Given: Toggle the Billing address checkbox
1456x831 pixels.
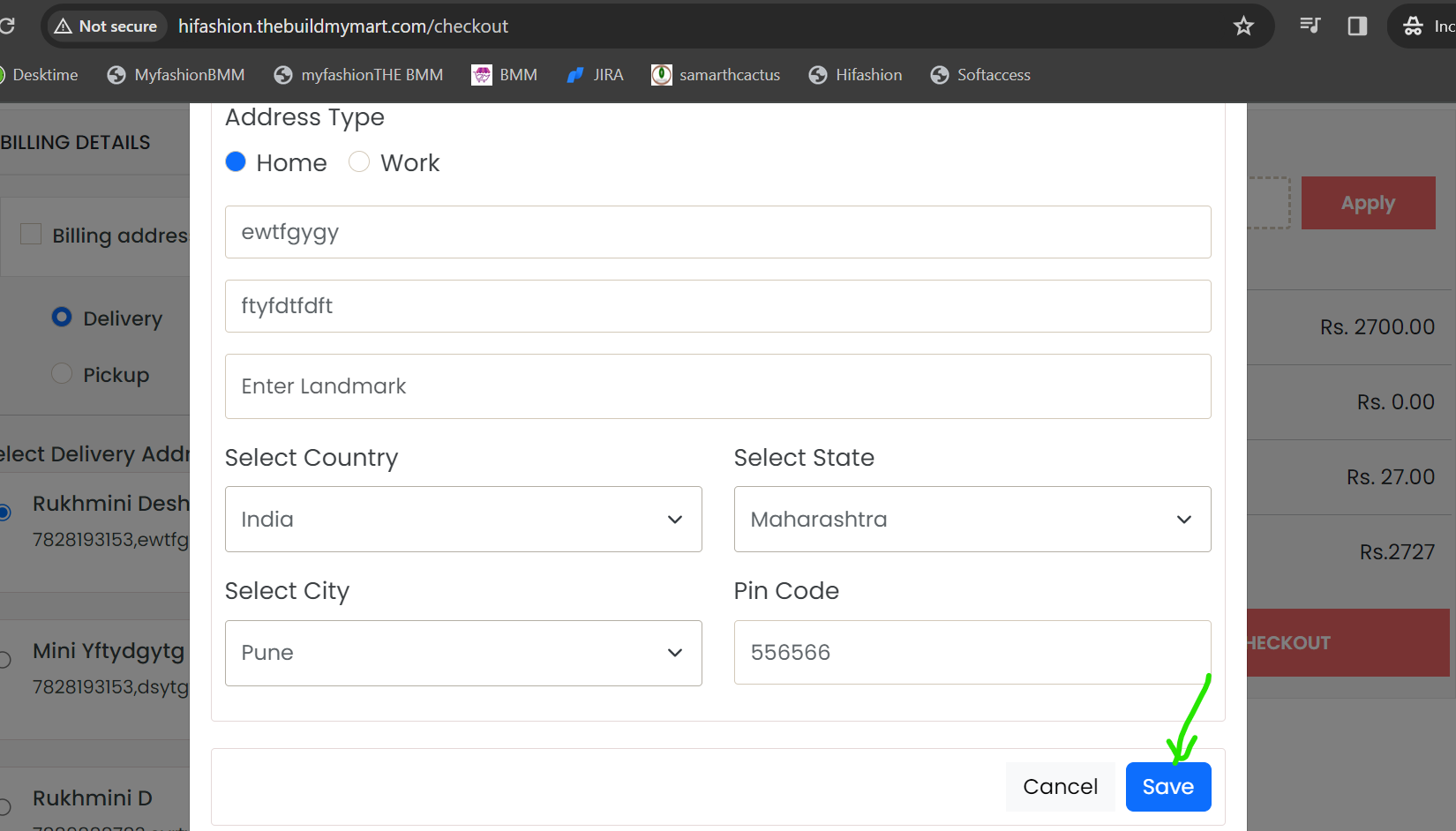Looking at the screenshot, I should (x=31, y=234).
